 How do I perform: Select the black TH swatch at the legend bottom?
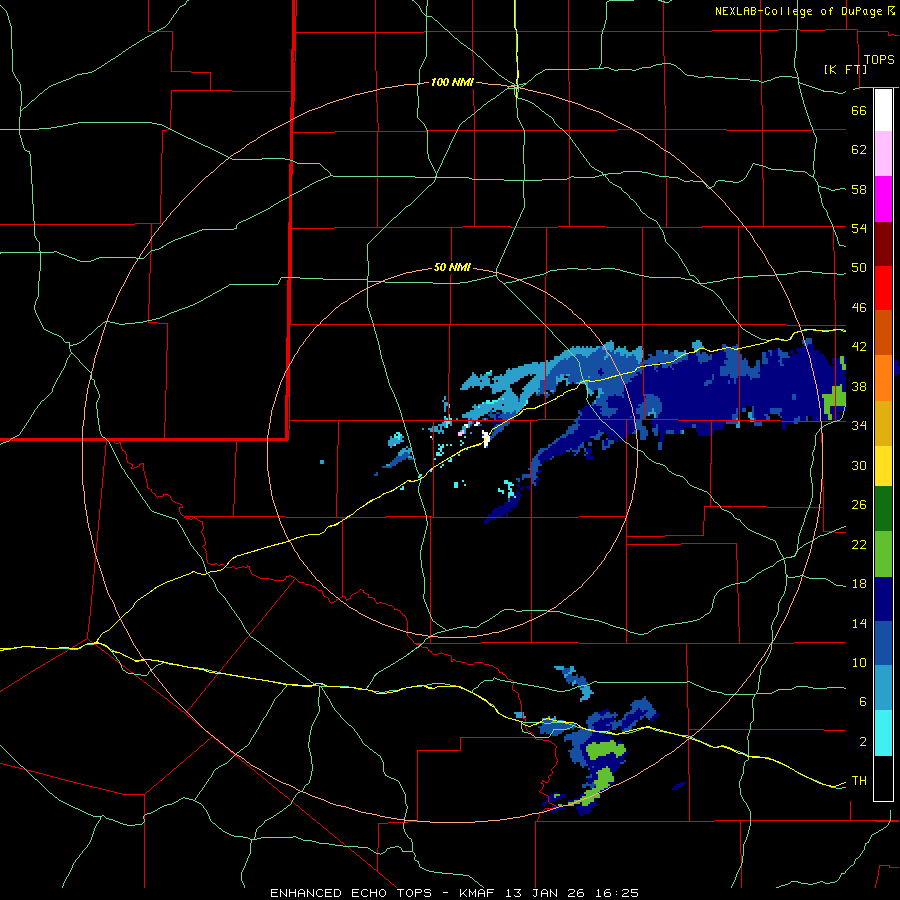click(883, 778)
